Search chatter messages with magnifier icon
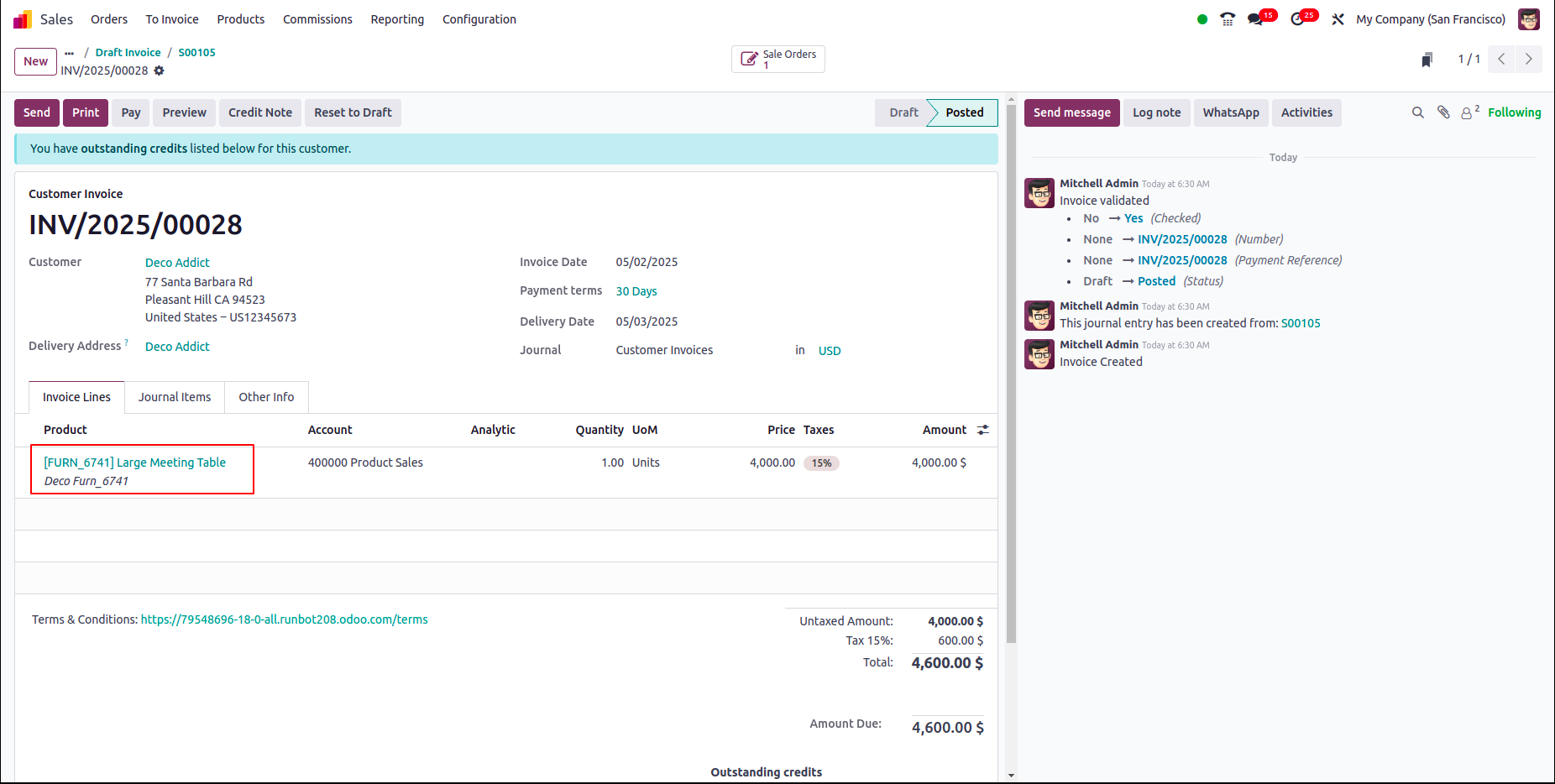Viewport: 1555px width, 784px height. (1418, 112)
